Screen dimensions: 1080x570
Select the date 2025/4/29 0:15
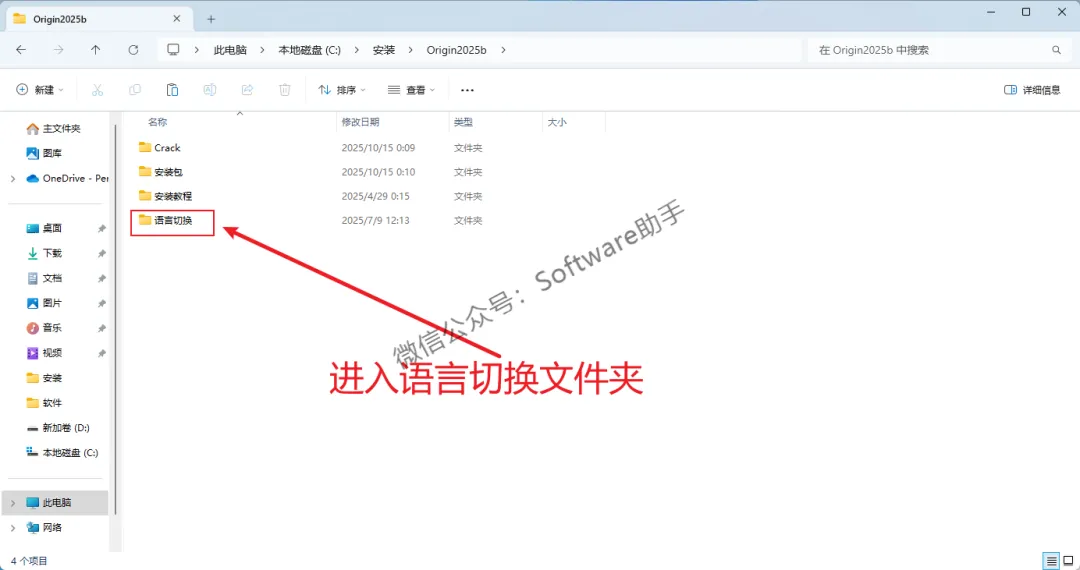tap(375, 196)
